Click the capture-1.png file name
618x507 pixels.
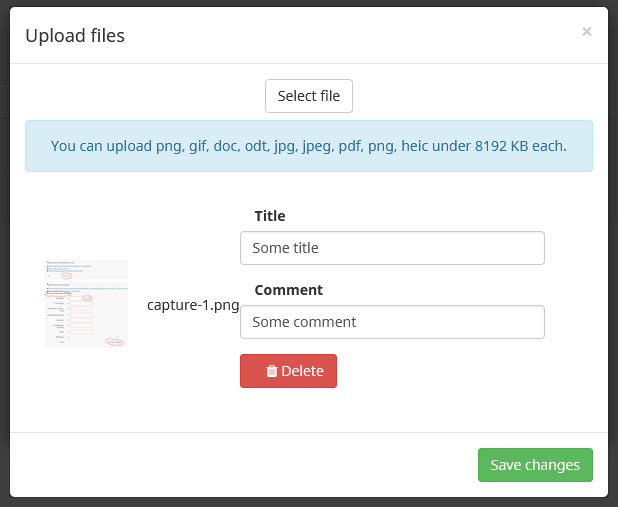point(193,305)
